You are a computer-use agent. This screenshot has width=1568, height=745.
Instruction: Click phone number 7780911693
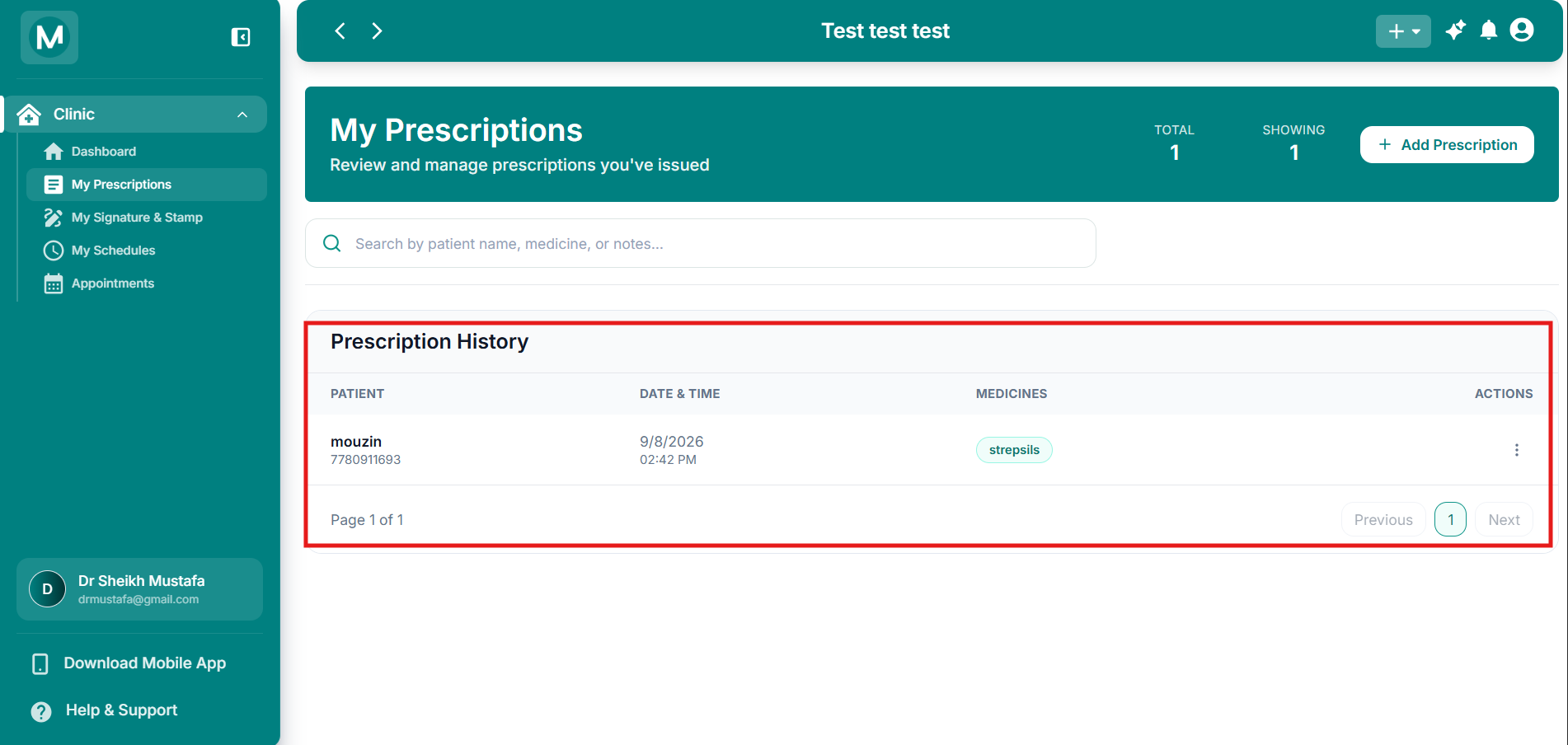point(365,460)
